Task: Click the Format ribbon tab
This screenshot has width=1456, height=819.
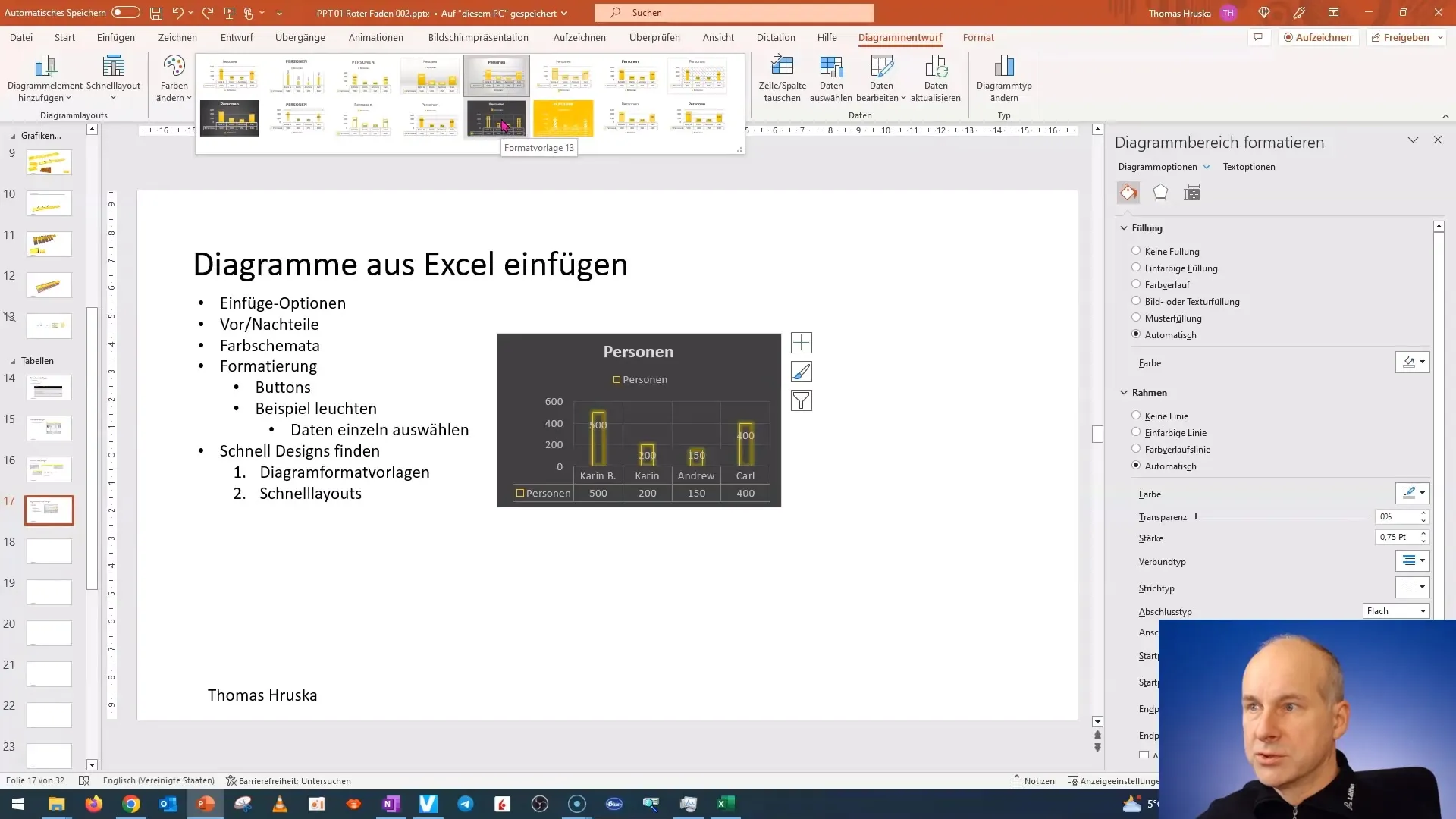Action: tap(979, 37)
